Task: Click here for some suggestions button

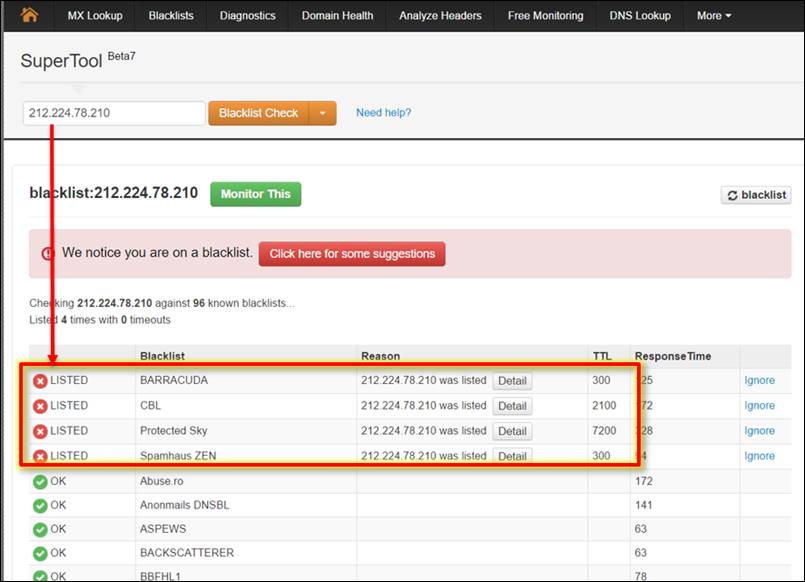Action: pyautogui.click(x=352, y=254)
